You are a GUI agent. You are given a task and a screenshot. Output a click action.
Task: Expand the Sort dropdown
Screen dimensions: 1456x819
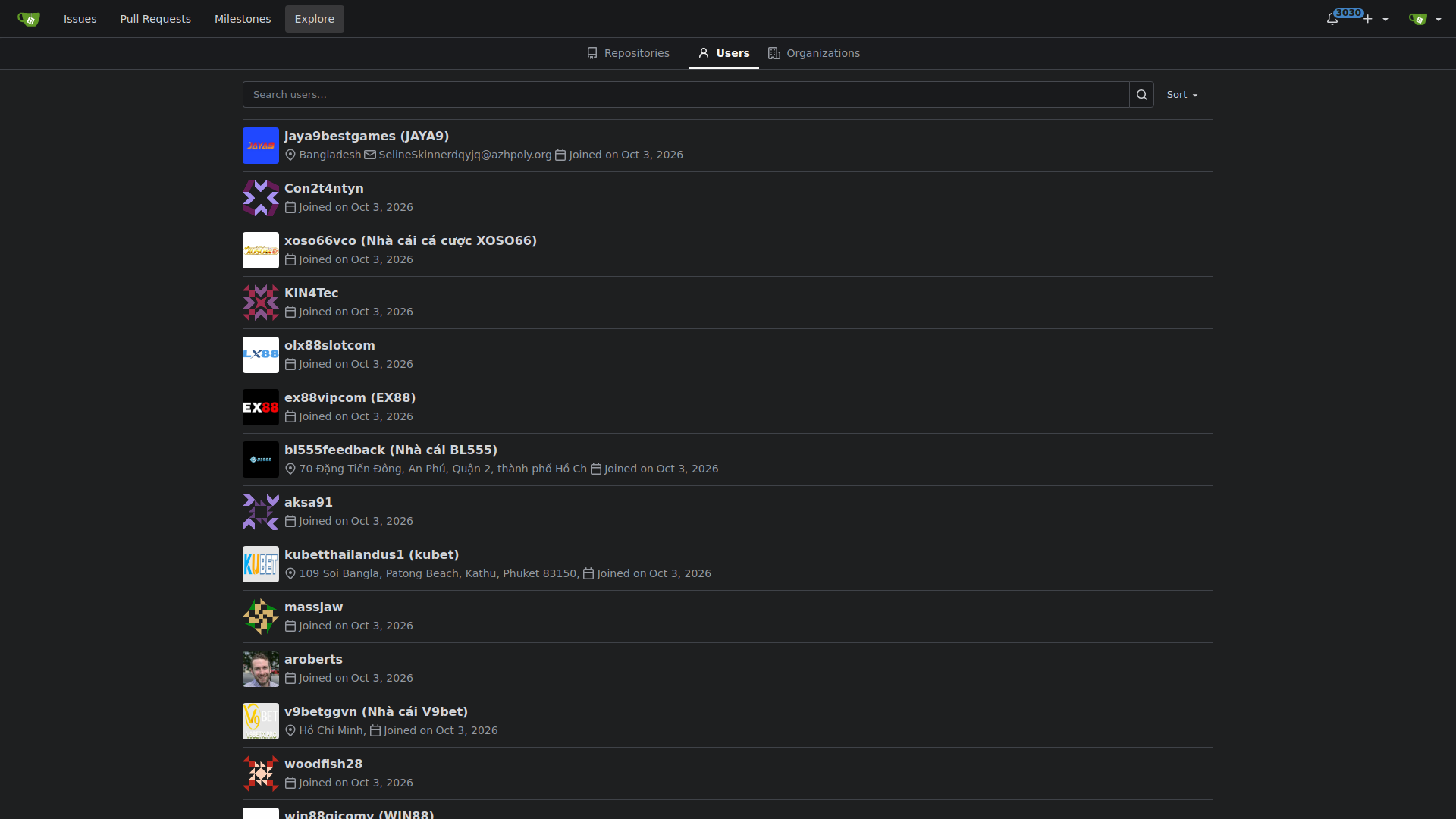click(x=1182, y=95)
